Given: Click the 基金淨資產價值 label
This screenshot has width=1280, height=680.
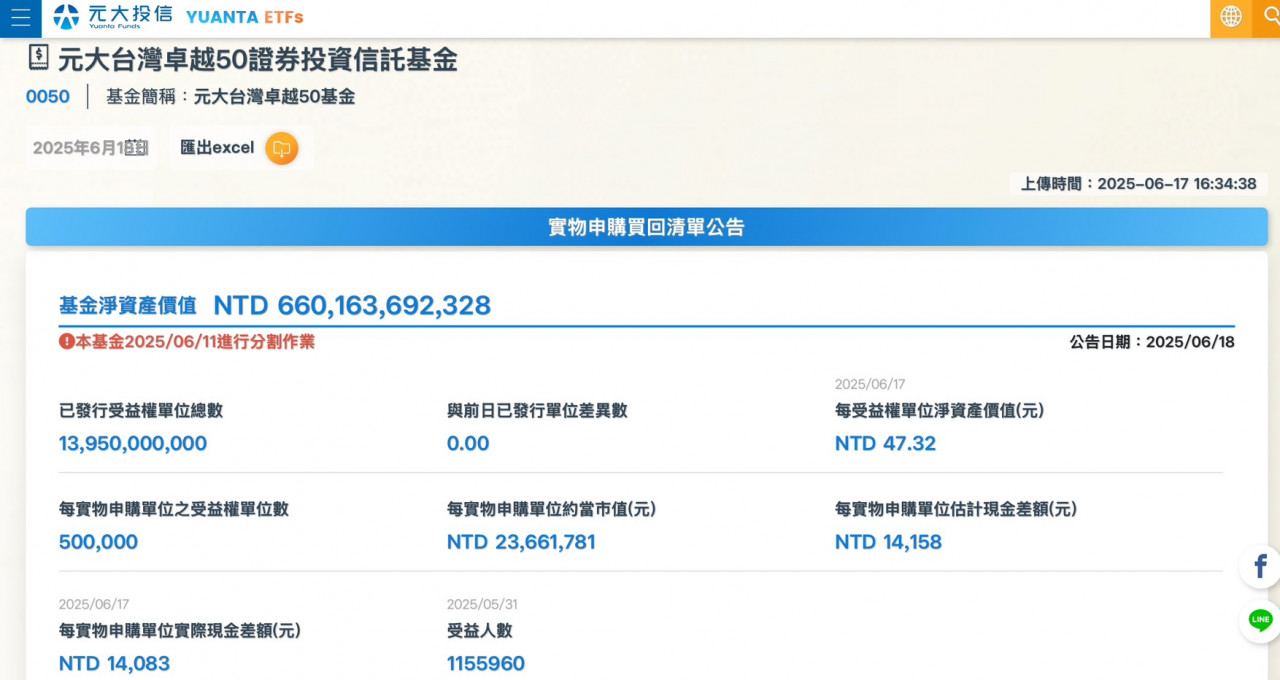Looking at the screenshot, I should [128, 306].
